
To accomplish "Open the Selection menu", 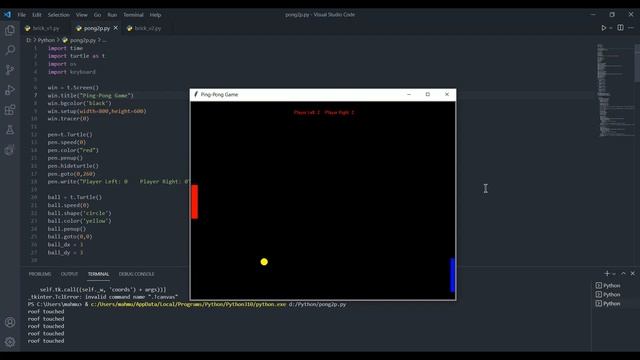I will click(59, 15).
